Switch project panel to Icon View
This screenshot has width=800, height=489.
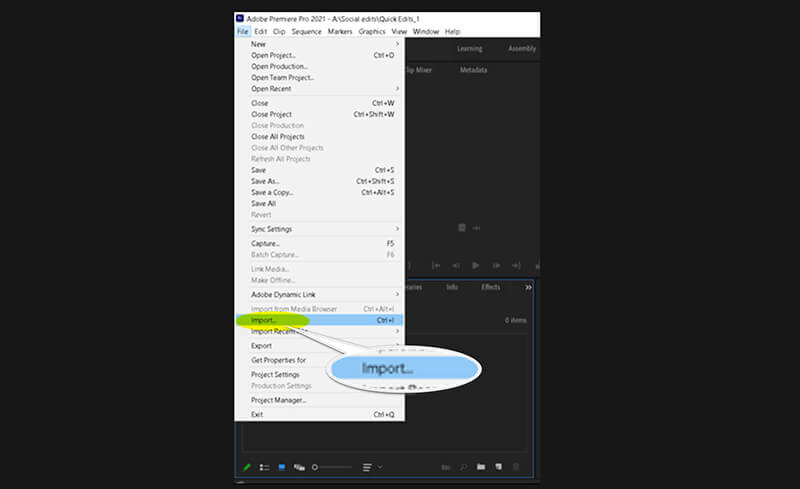coord(282,467)
